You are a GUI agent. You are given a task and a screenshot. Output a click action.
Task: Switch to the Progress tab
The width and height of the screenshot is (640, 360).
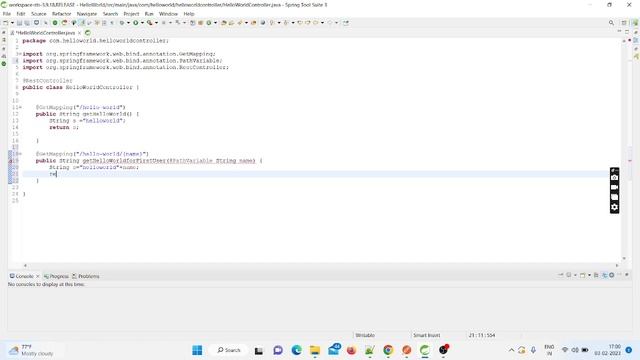(x=56, y=276)
